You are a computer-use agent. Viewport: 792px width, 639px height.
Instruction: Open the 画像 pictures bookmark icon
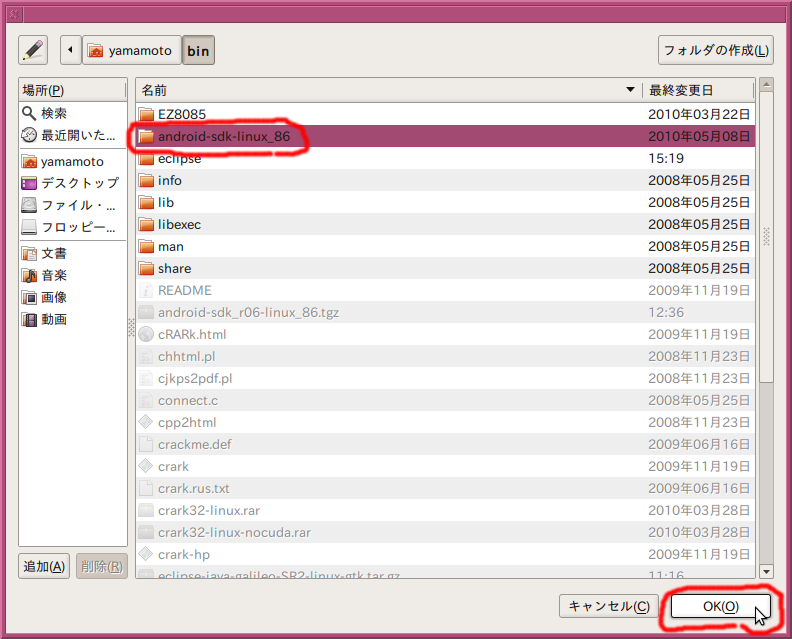[29, 298]
